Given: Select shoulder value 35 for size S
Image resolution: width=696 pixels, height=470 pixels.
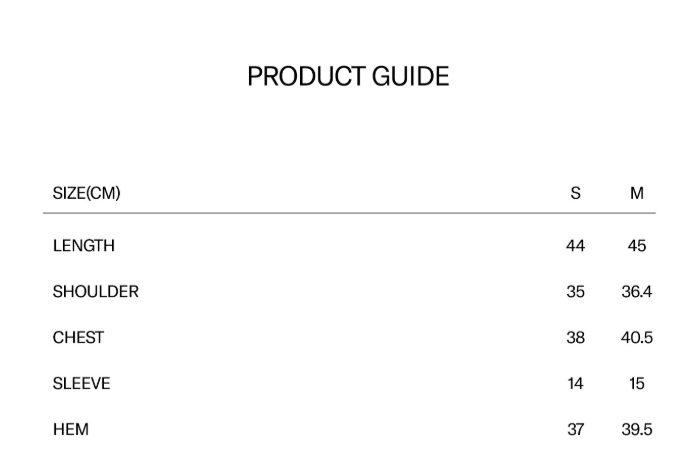Looking at the screenshot, I should 575,292.
